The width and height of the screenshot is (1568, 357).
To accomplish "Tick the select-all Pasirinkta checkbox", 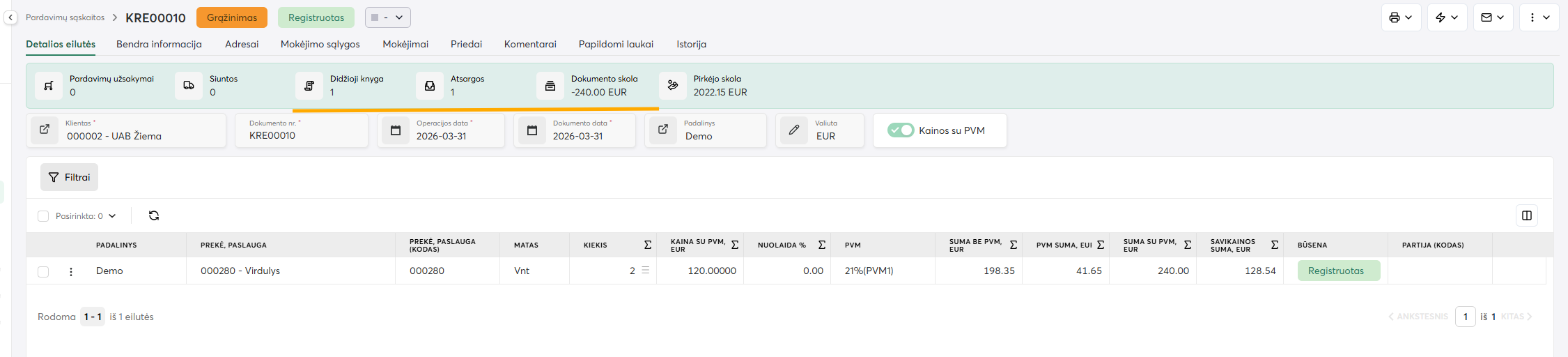I will point(43,216).
